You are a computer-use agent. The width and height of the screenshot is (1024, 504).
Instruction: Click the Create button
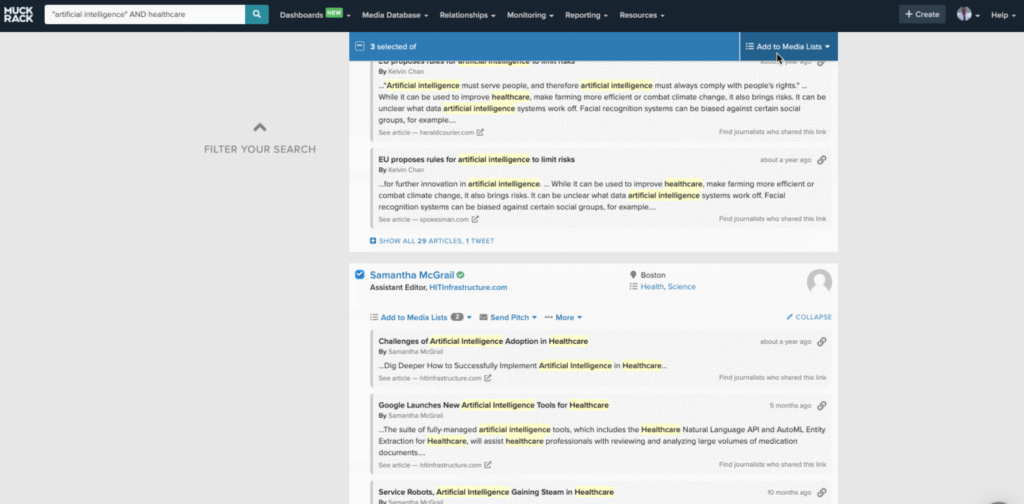(922, 14)
